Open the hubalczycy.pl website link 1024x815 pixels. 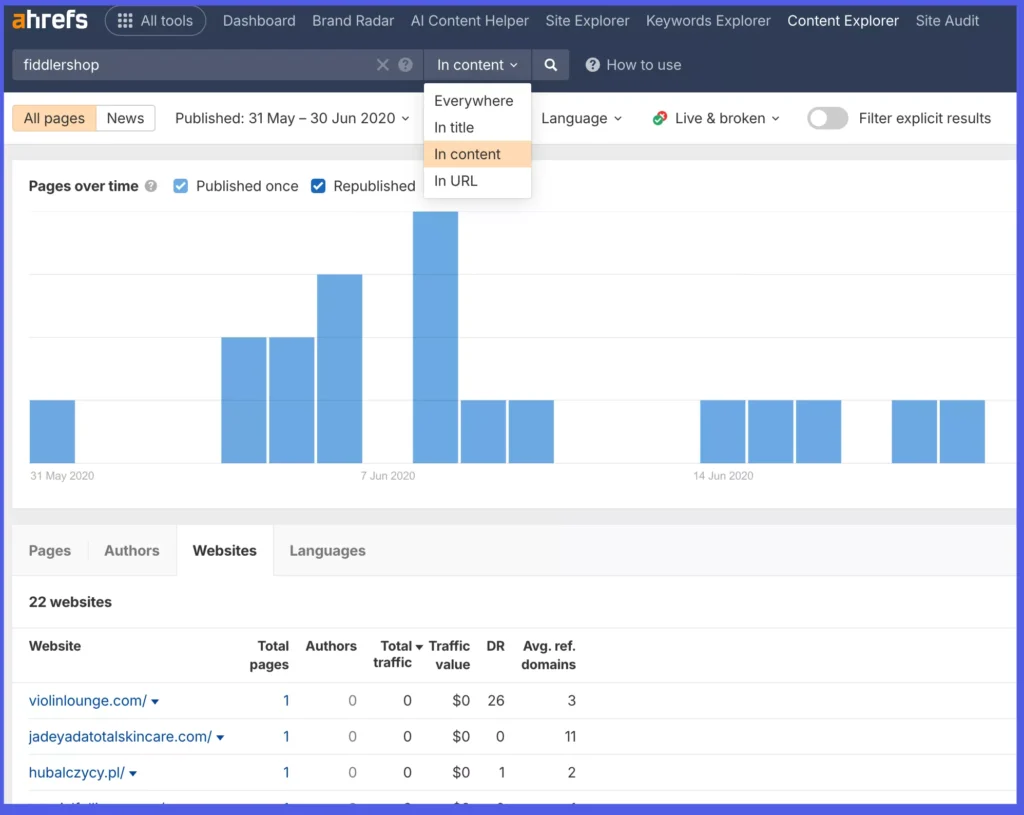76,772
